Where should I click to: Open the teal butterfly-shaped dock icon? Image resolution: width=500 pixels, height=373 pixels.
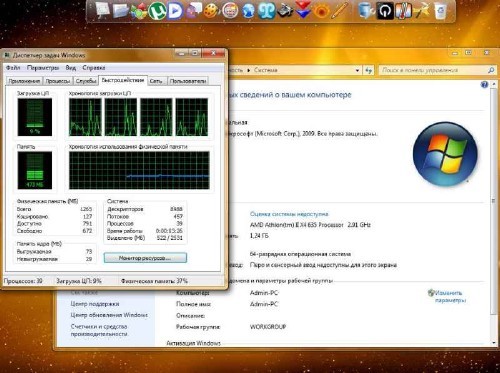267,11
